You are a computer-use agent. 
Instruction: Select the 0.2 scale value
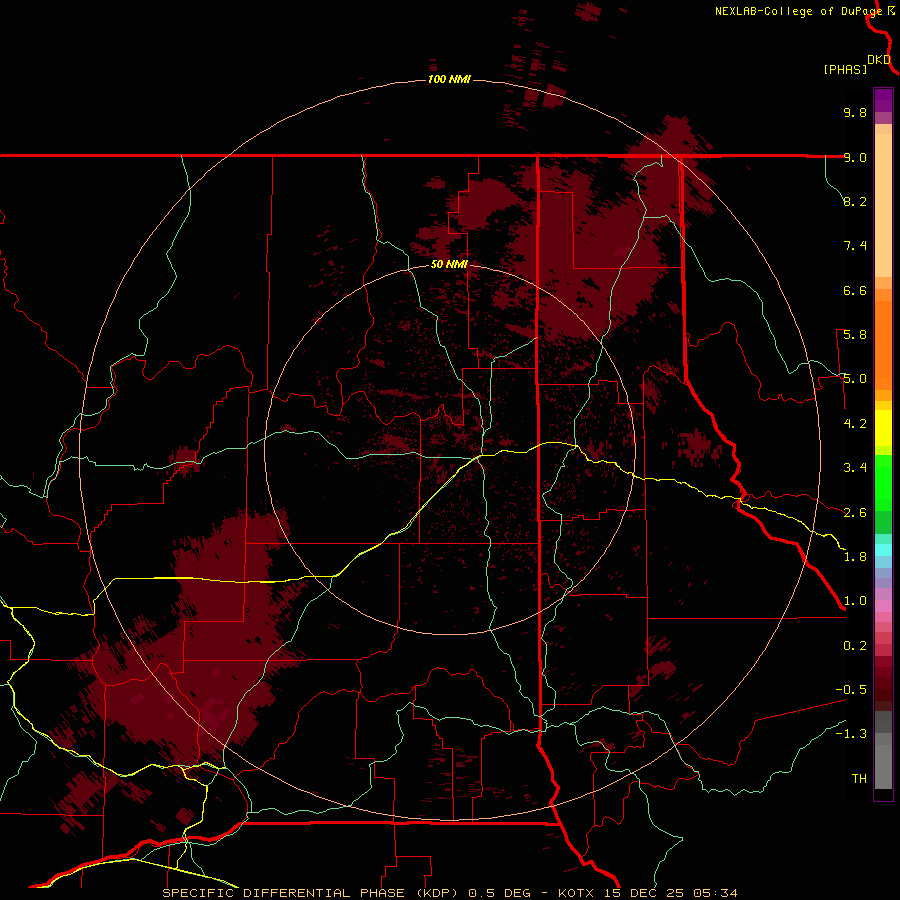(855, 646)
